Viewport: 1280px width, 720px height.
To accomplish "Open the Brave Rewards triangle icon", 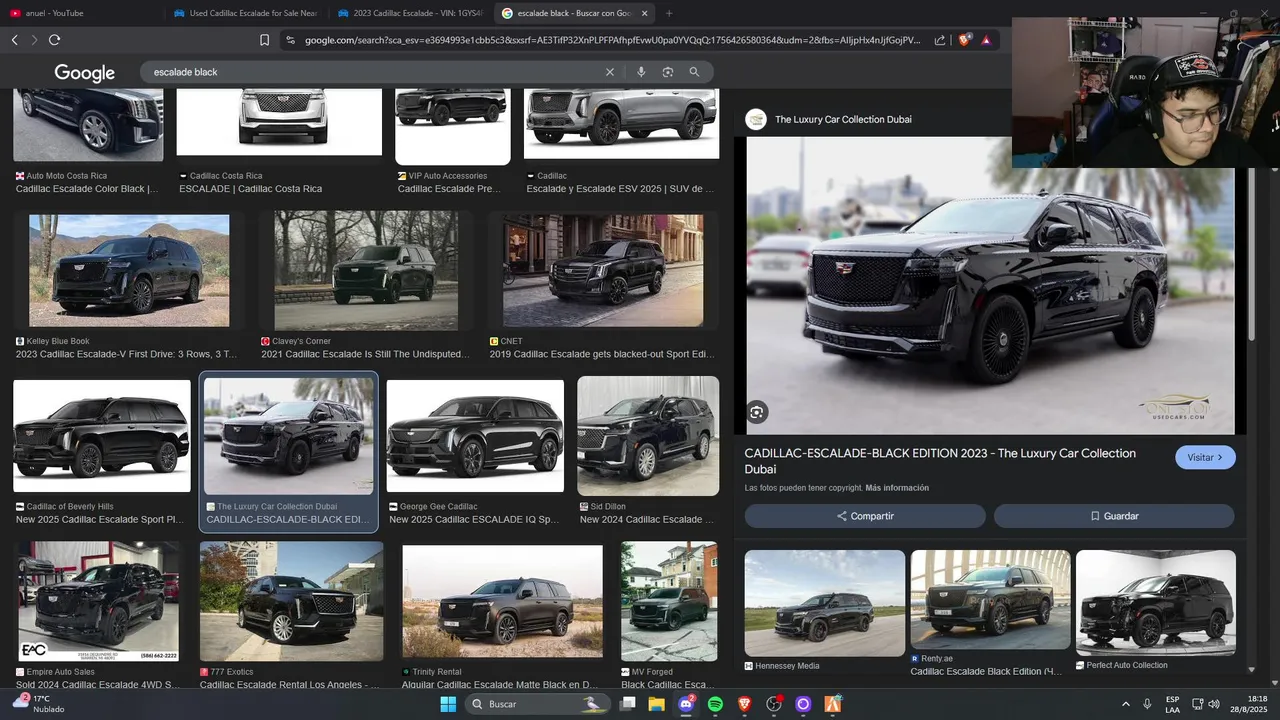I will click(x=986, y=40).
